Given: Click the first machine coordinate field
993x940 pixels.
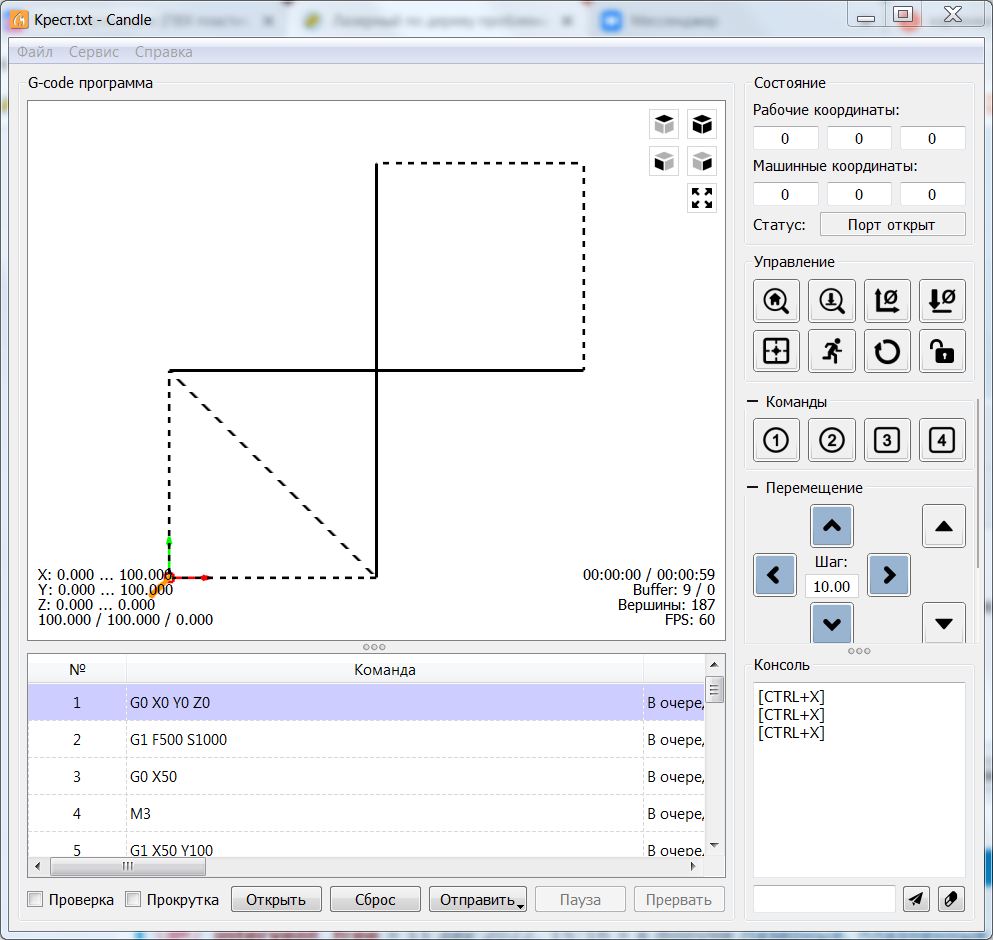Looking at the screenshot, I should tap(785, 194).
